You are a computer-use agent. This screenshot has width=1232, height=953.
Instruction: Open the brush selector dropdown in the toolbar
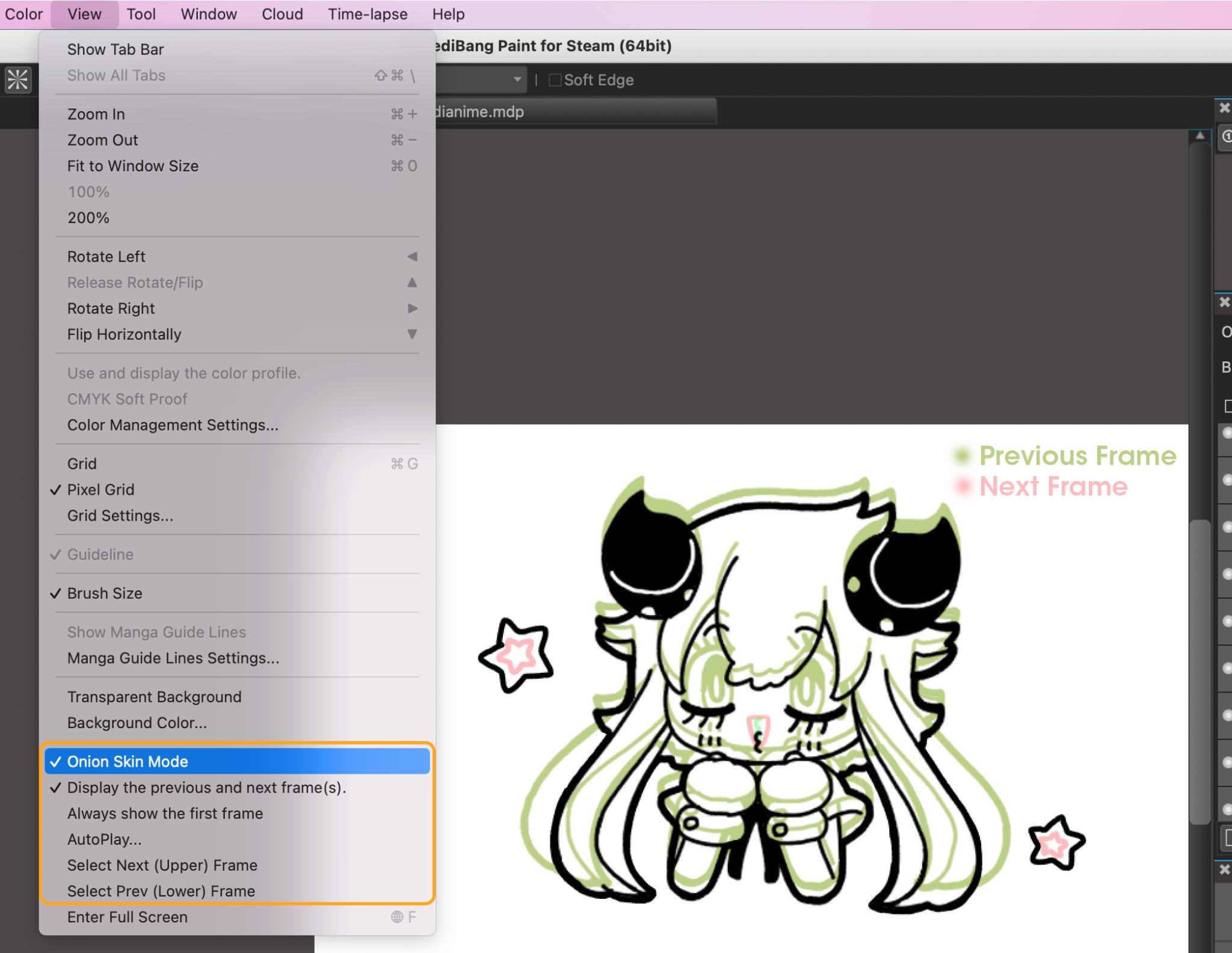518,79
